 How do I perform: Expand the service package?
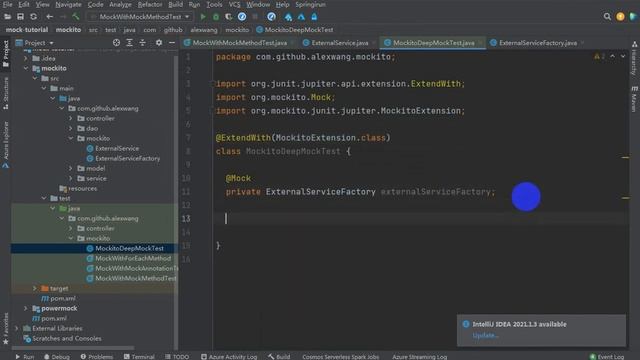tap(71, 178)
